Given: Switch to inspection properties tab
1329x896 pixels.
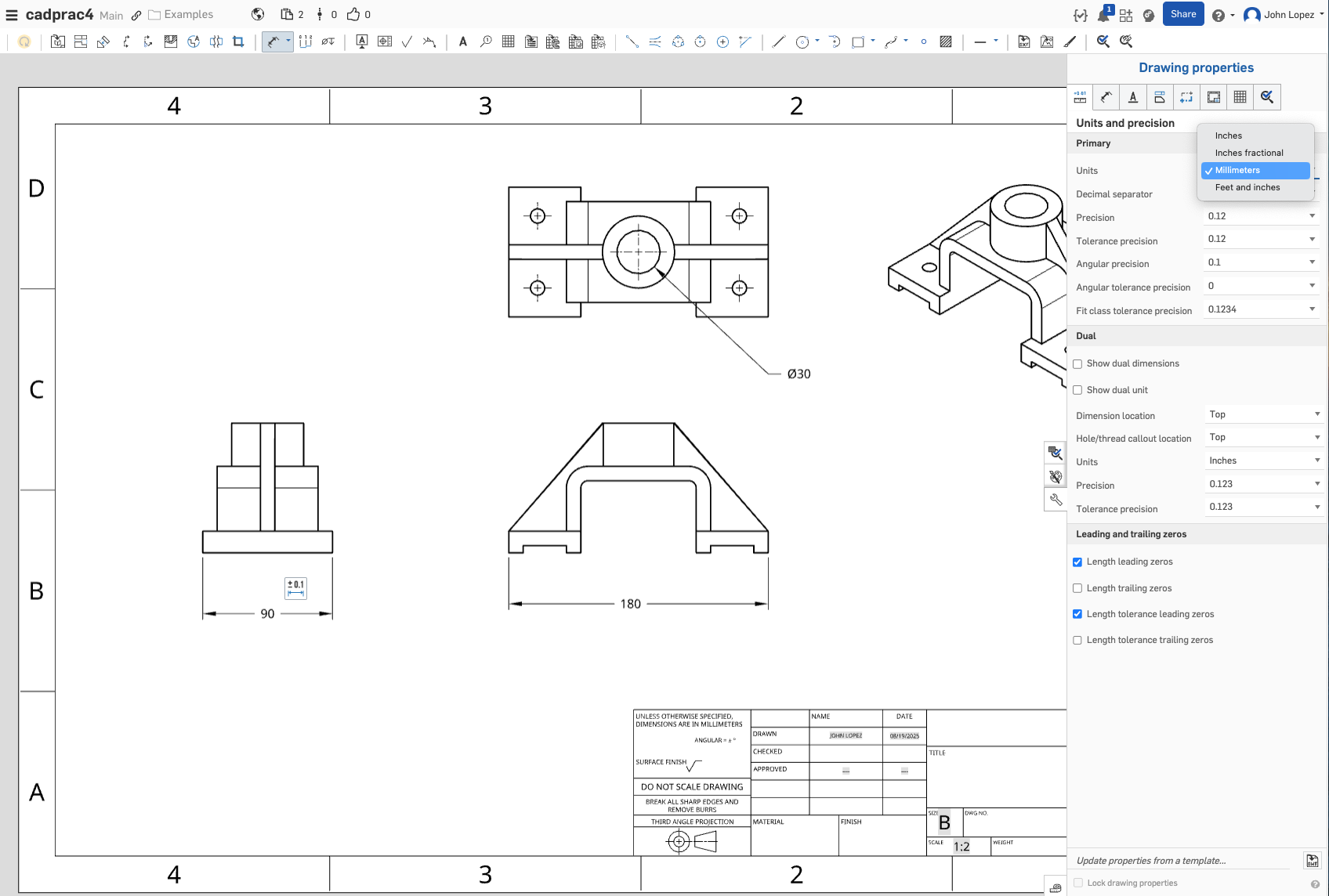Looking at the screenshot, I should 1267,97.
